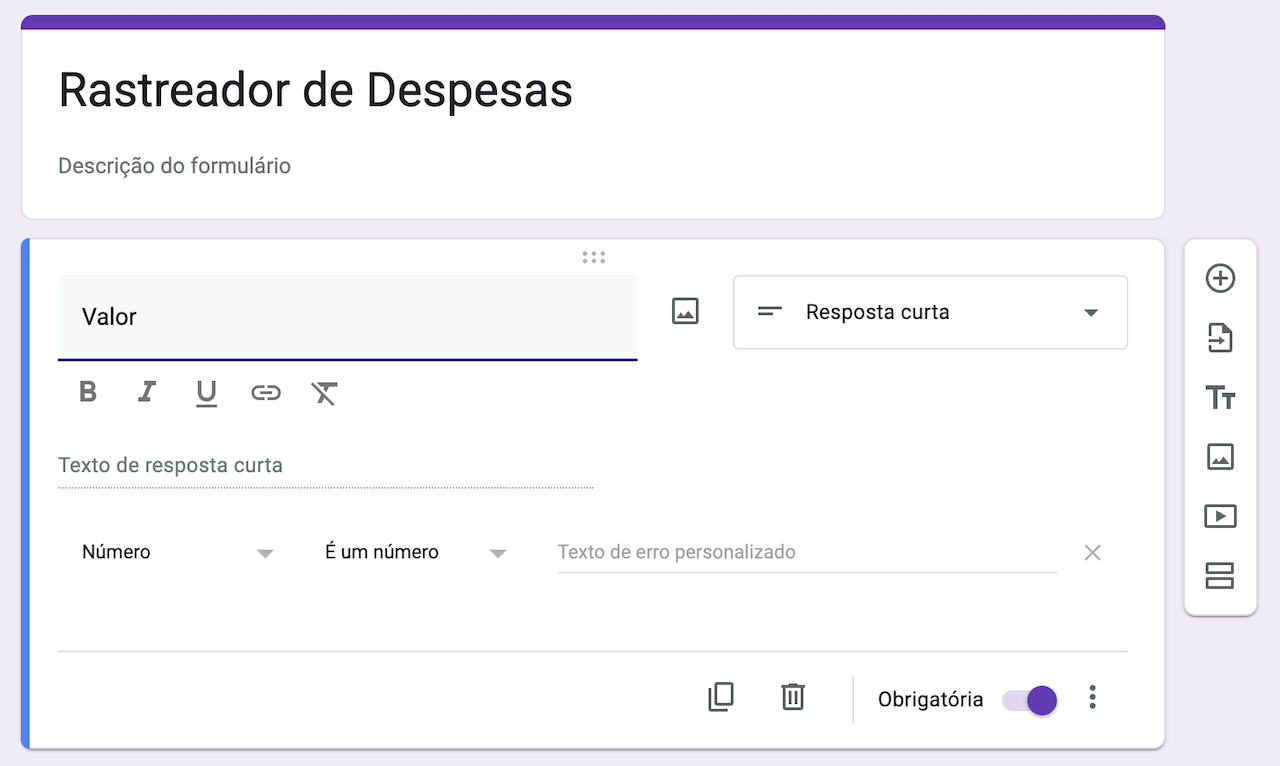Screen dimensions: 1280x766
Task: Remove formatting from the question title
Action: 324,393
